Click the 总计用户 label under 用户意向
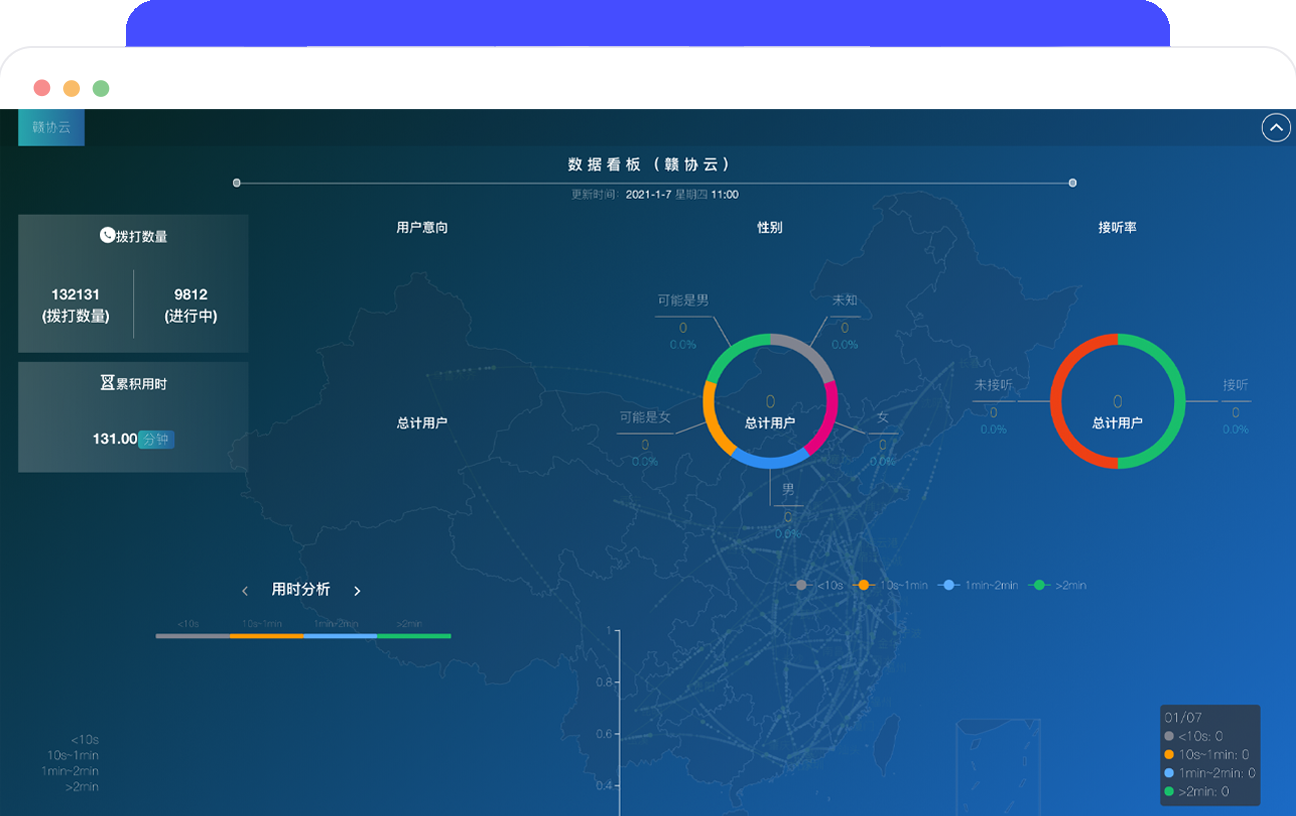Screen dimensions: 1296x816 [422, 423]
